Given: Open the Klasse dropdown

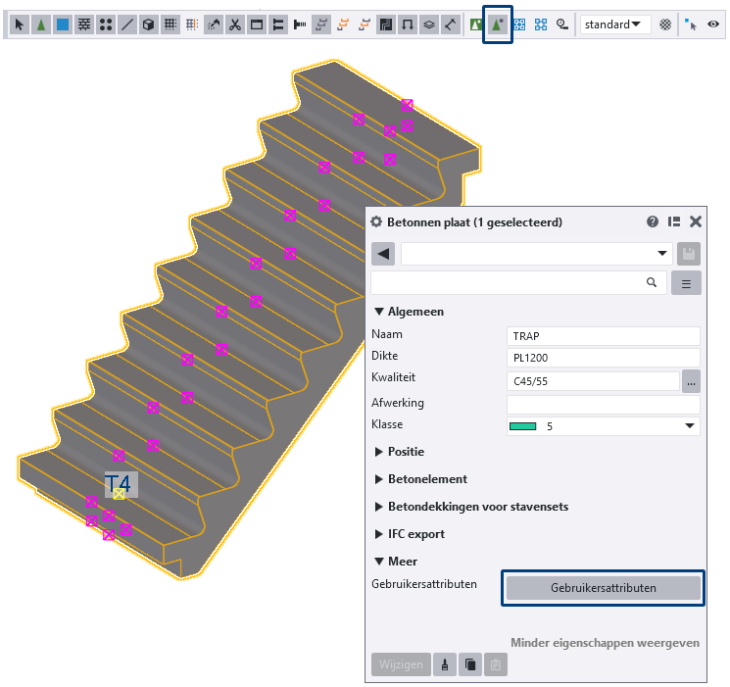Looking at the screenshot, I should pos(689,426).
